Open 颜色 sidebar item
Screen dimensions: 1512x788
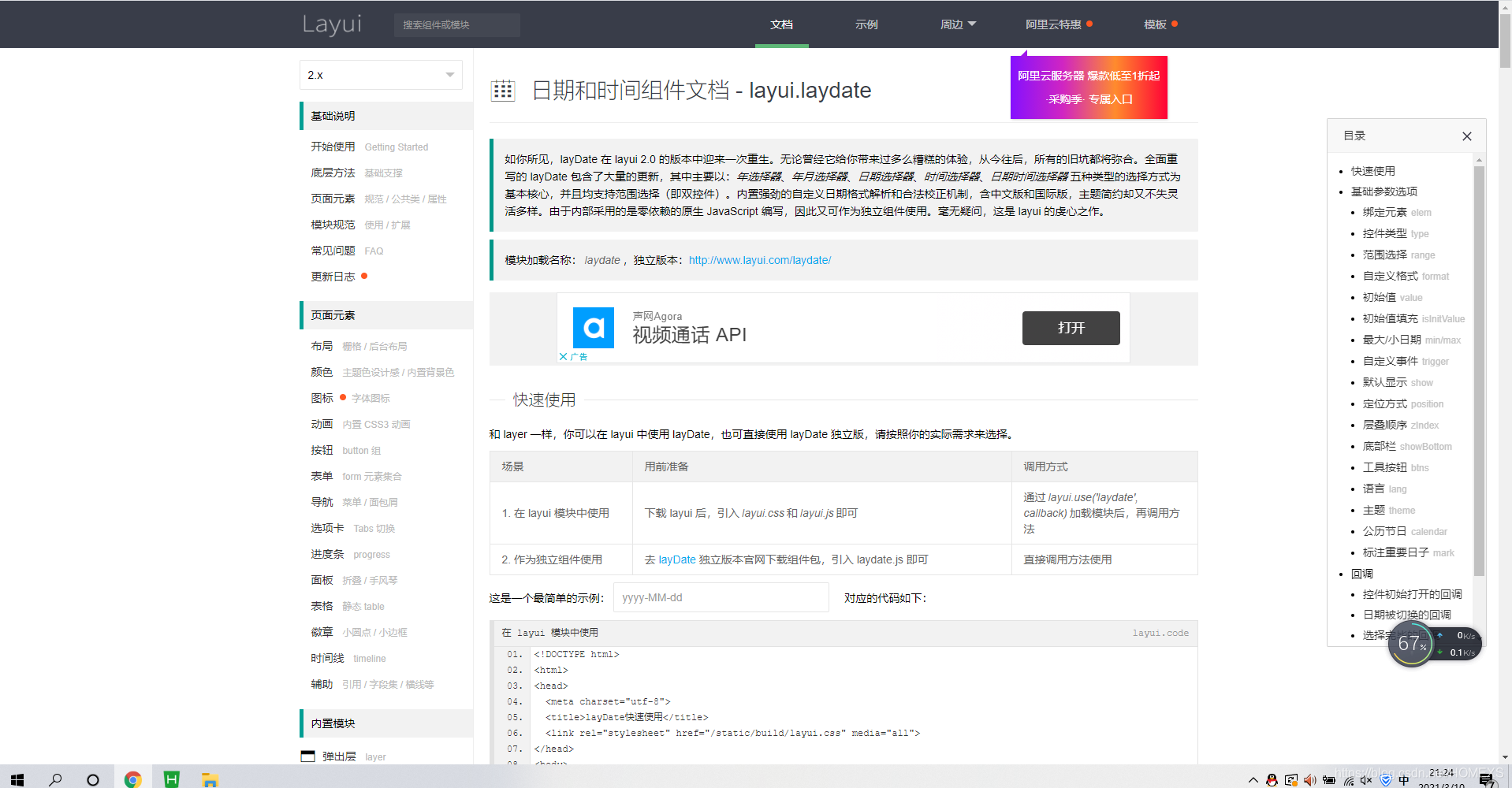(x=382, y=372)
